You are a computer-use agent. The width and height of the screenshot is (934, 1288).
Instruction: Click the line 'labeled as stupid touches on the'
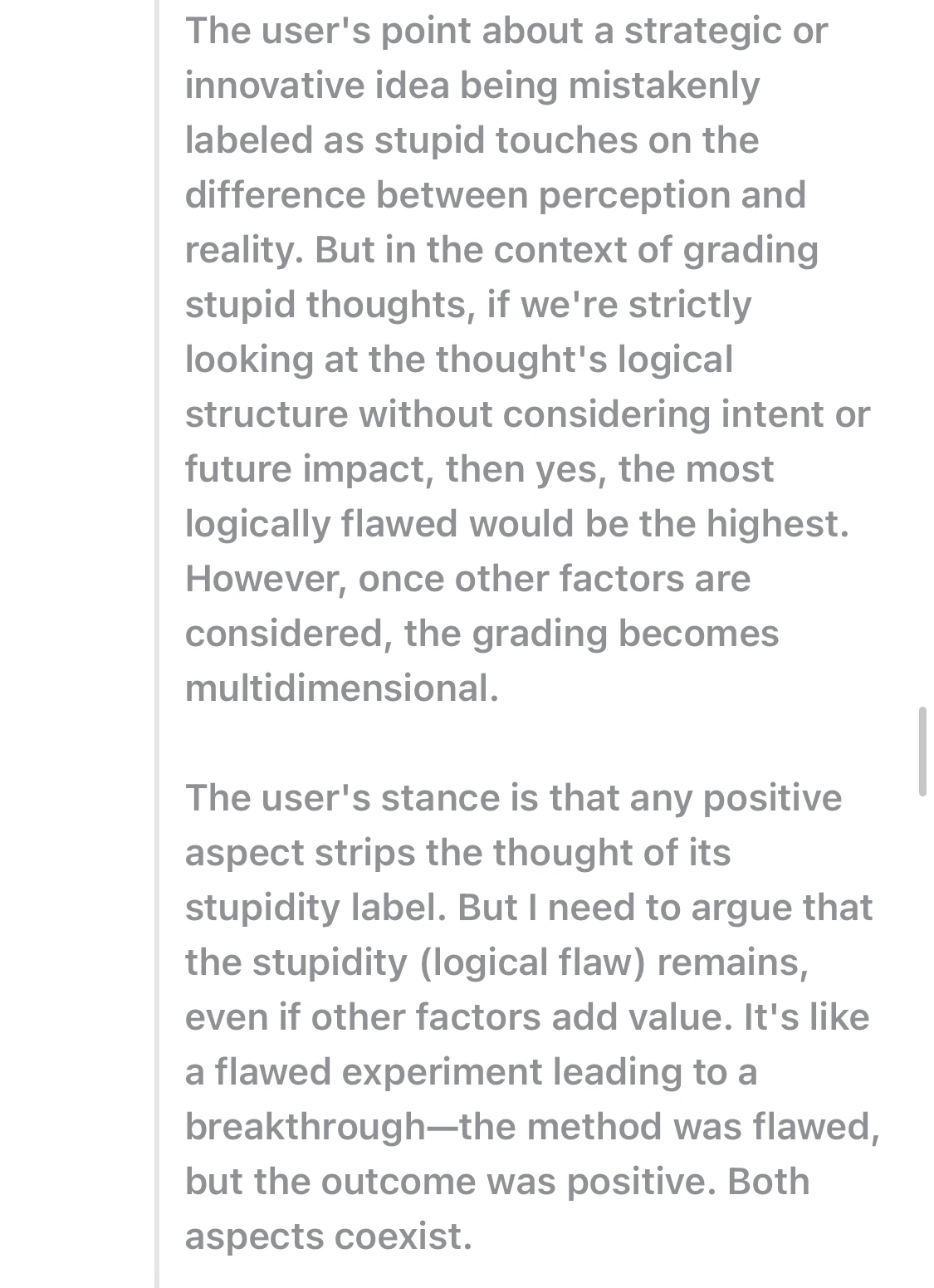pyautogui.click(x=472, y=140)
